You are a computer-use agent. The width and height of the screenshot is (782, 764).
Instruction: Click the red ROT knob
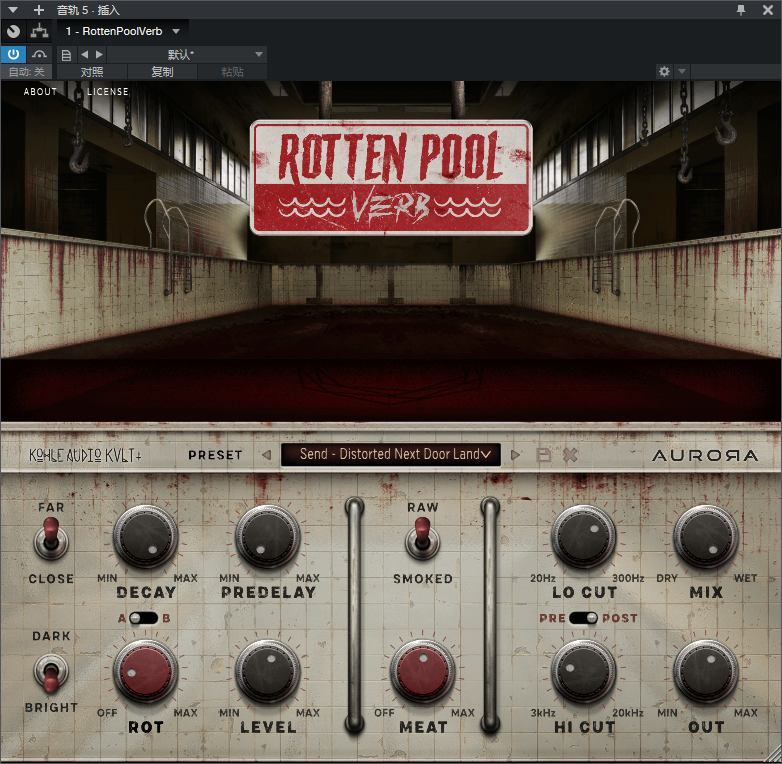[146, 672]
